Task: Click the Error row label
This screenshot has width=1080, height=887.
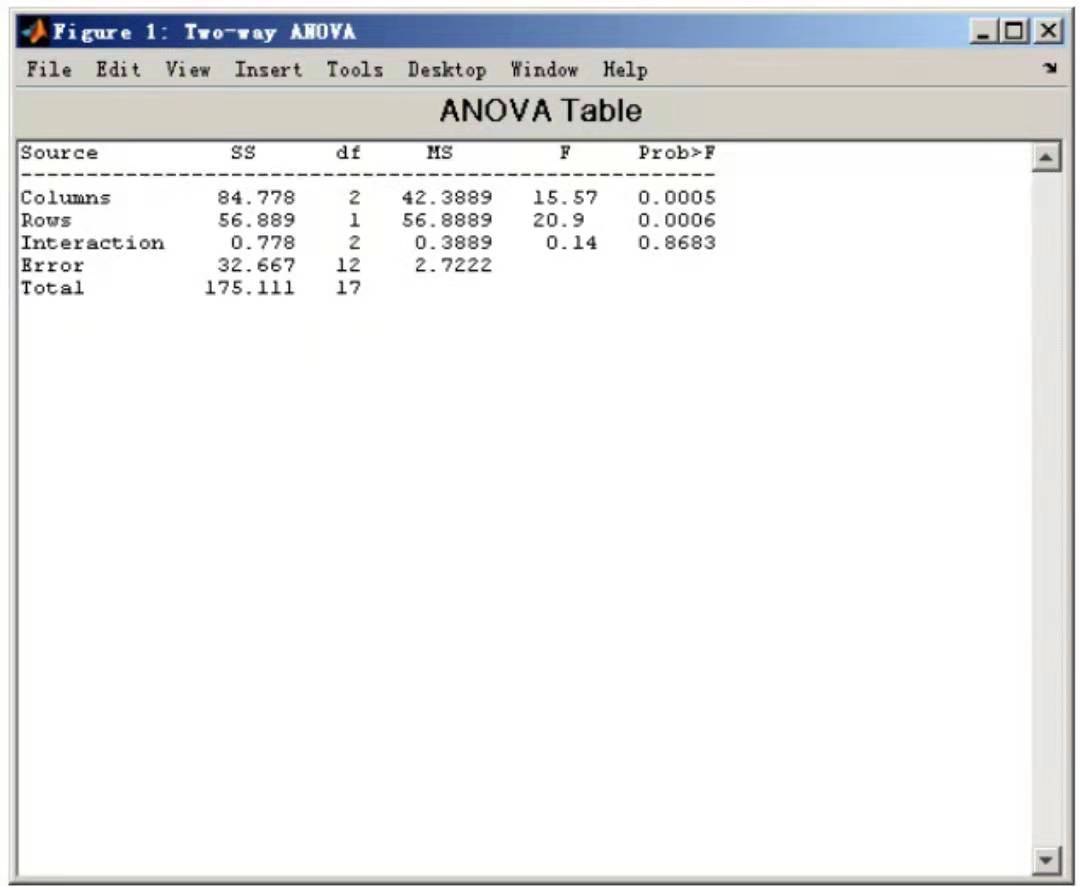Action: [52, 265]
